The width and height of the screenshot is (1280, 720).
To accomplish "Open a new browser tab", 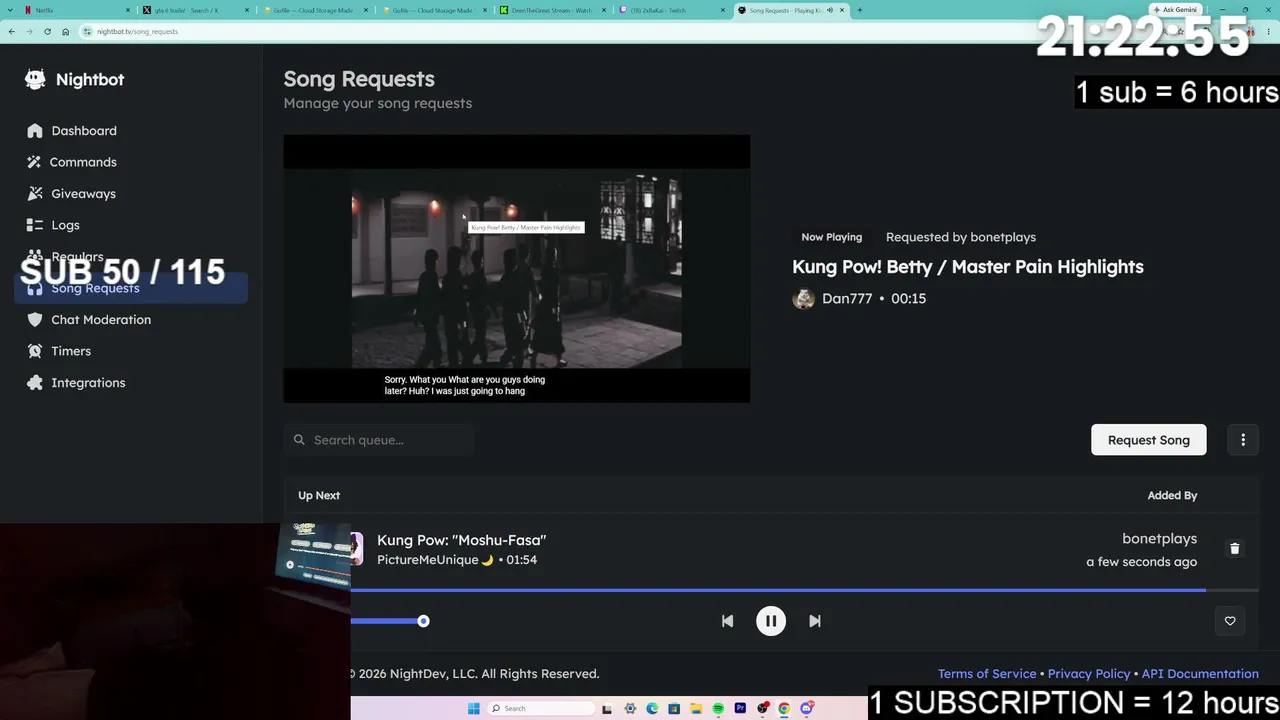I will [x=859, y=10].
